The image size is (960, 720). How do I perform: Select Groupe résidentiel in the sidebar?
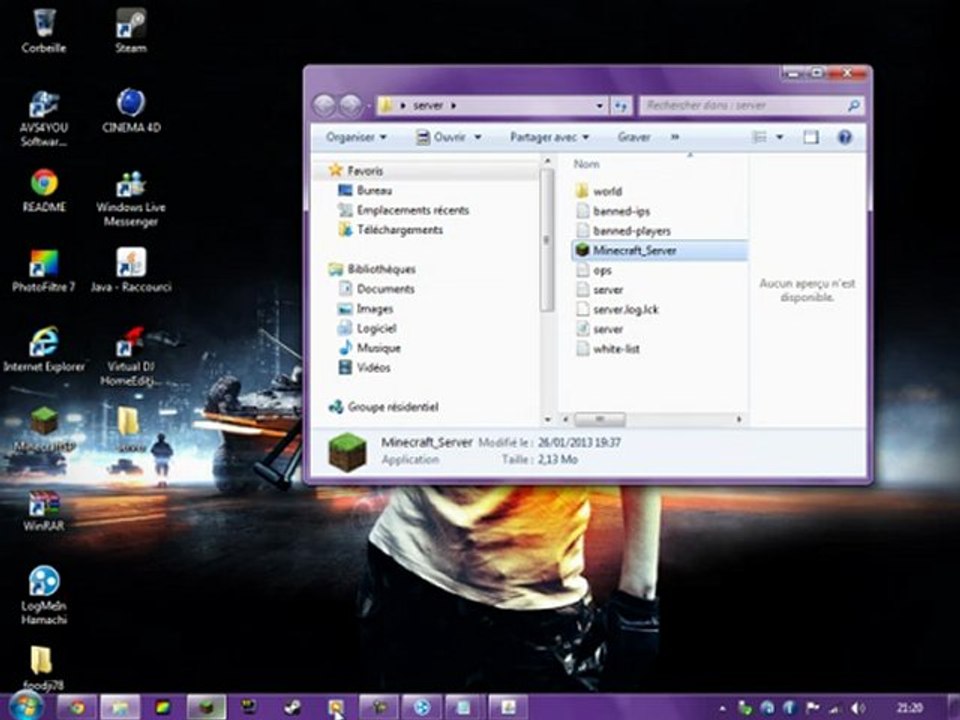pos(384,407)
